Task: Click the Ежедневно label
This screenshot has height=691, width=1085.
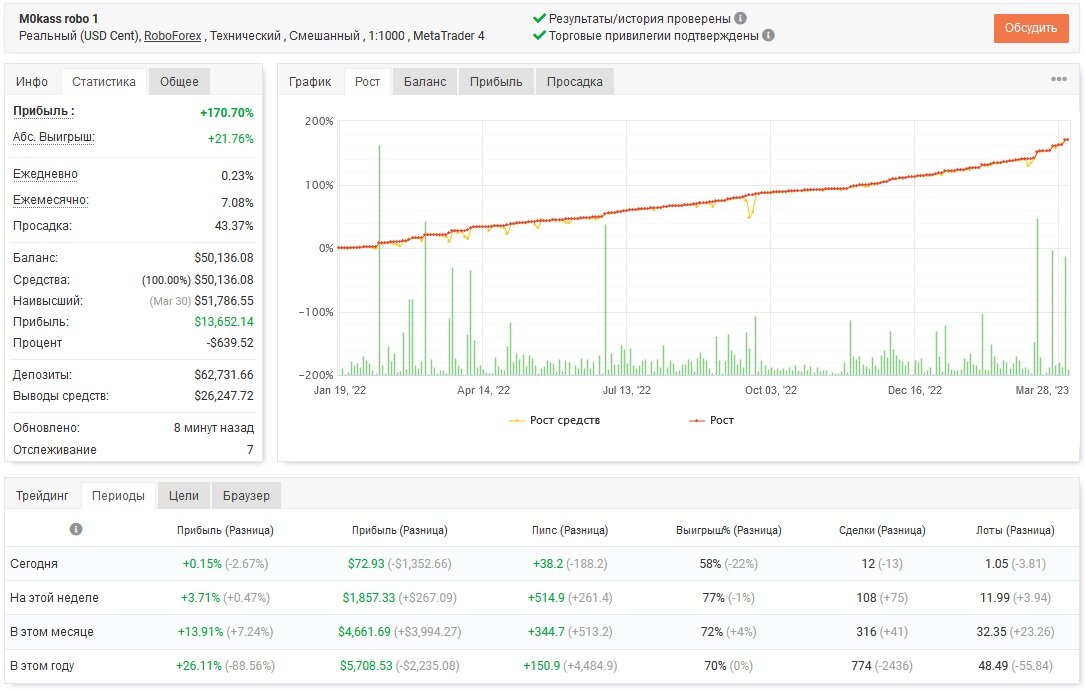Action: (x=45, y=174)
